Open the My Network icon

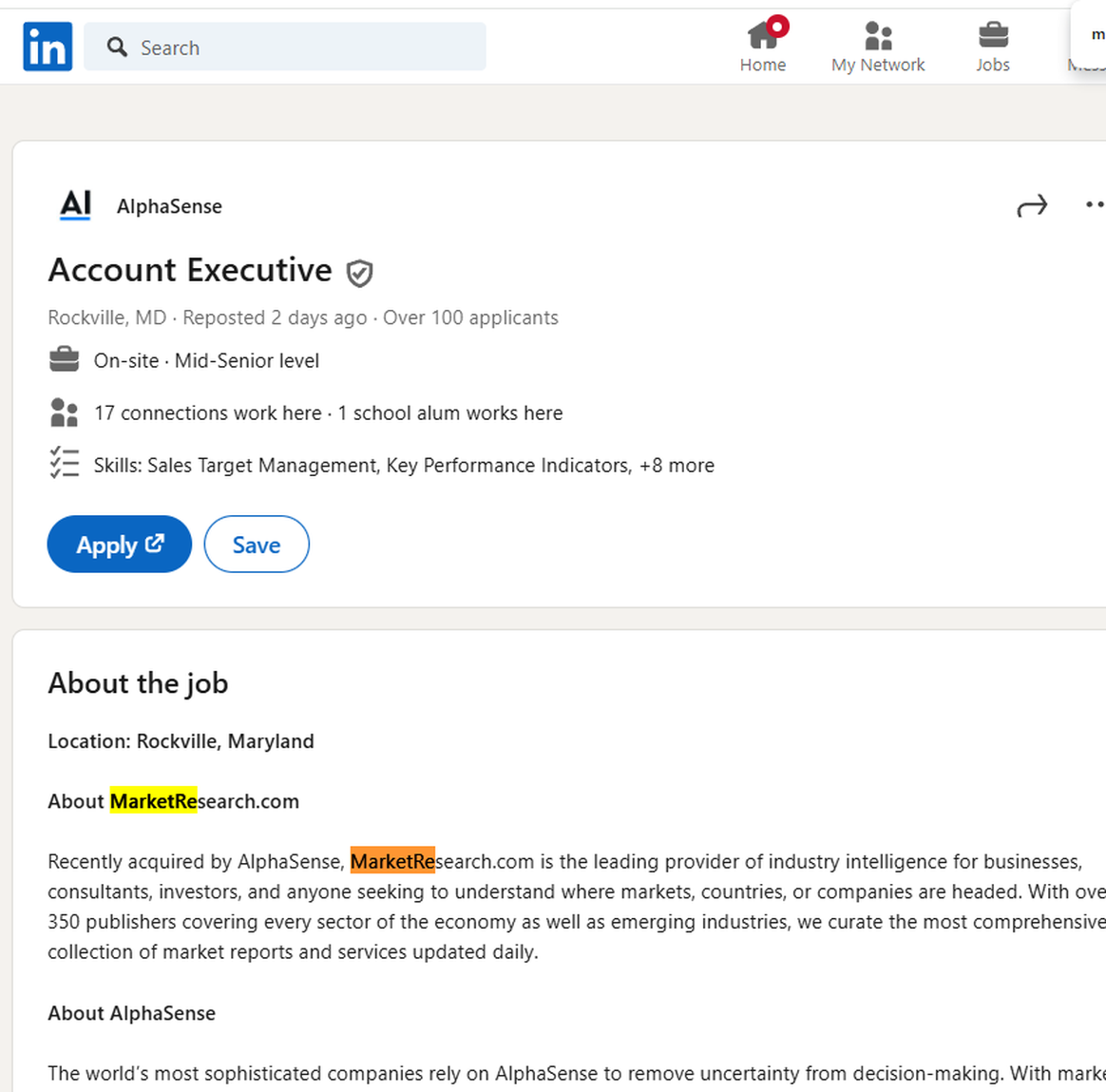tap(878, 36)
